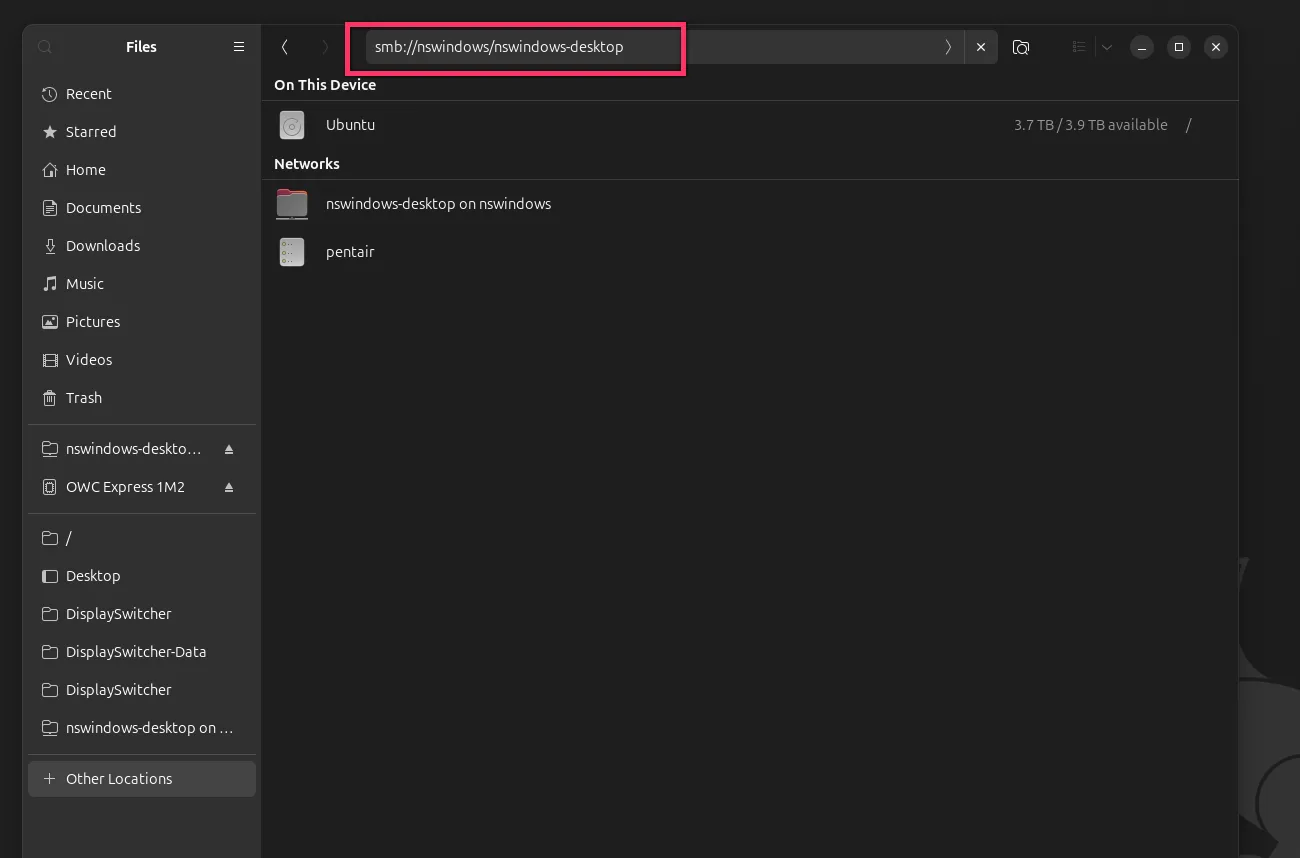
Task: Open Trash in the sidebar
Action: tap(142, 398)
